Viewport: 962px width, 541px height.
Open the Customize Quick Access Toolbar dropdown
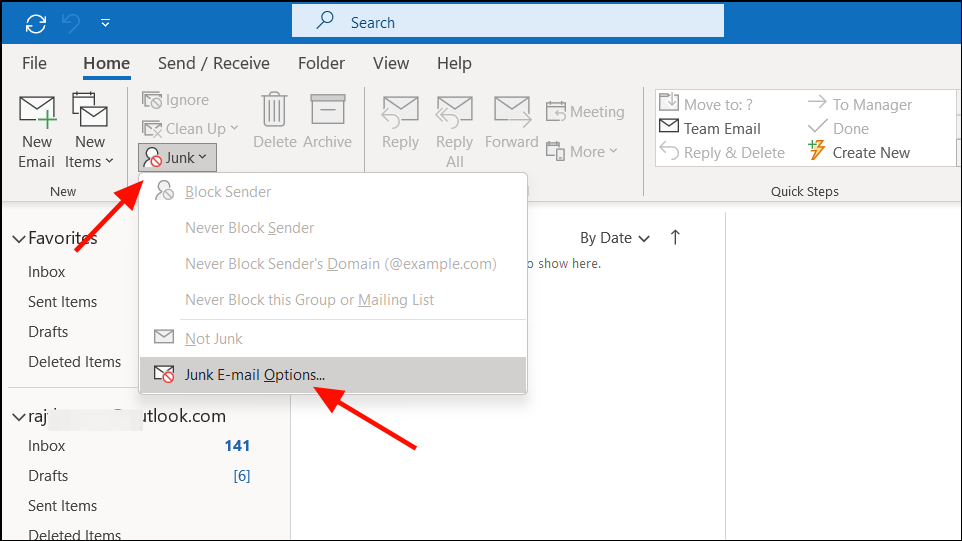click(106, 23)
